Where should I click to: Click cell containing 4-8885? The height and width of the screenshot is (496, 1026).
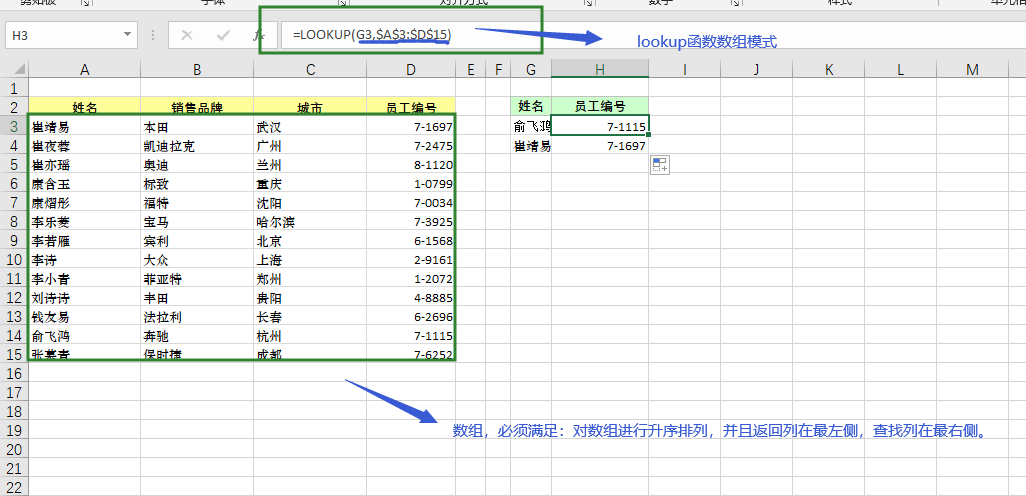click(x=411, y=298)
